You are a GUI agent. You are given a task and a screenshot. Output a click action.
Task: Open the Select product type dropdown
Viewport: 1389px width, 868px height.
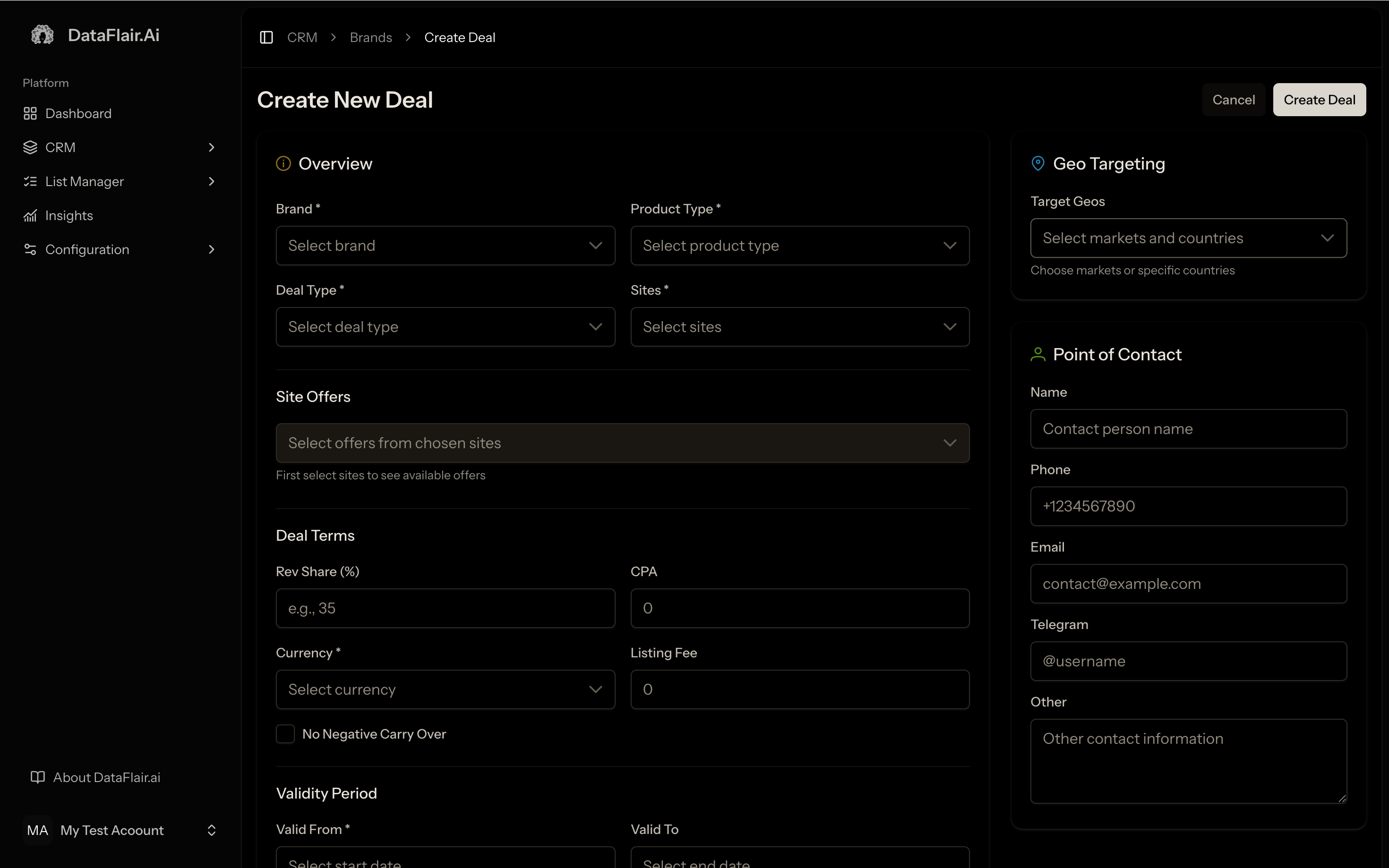point(799,246)
